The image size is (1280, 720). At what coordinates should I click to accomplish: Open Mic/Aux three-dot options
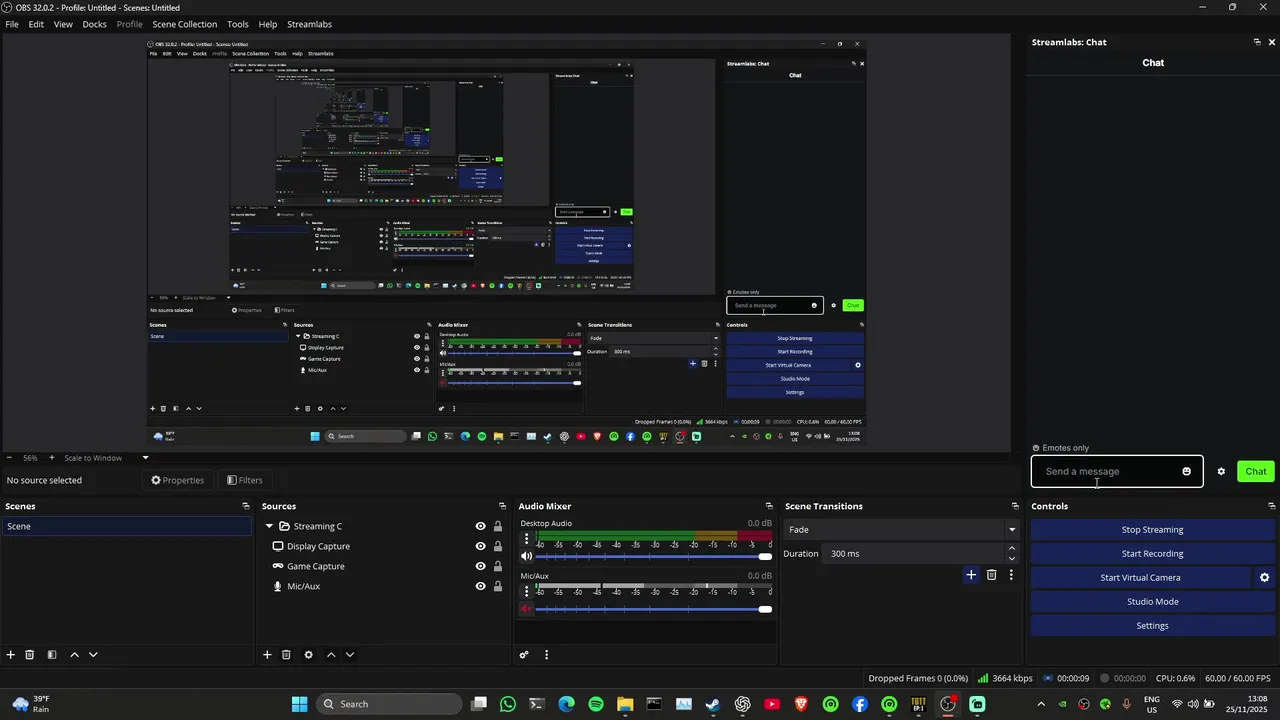(527, 591)
